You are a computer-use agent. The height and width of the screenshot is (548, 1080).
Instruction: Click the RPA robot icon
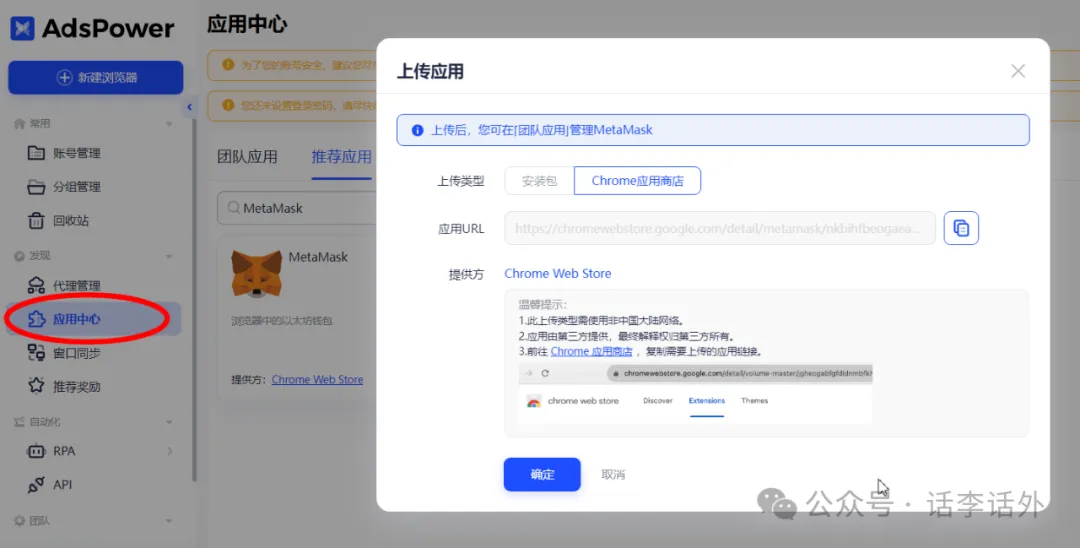point(36,451)
